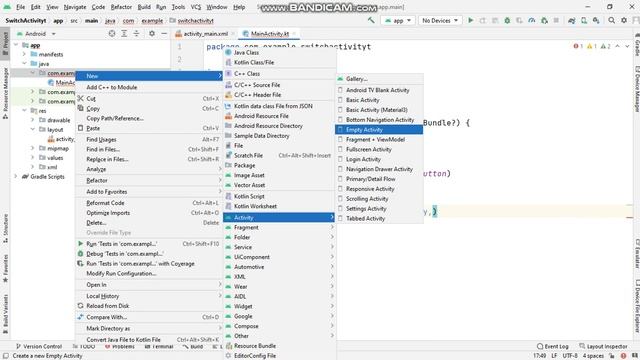
Task: Collapse the app module tree node
Action: (16, 45)
